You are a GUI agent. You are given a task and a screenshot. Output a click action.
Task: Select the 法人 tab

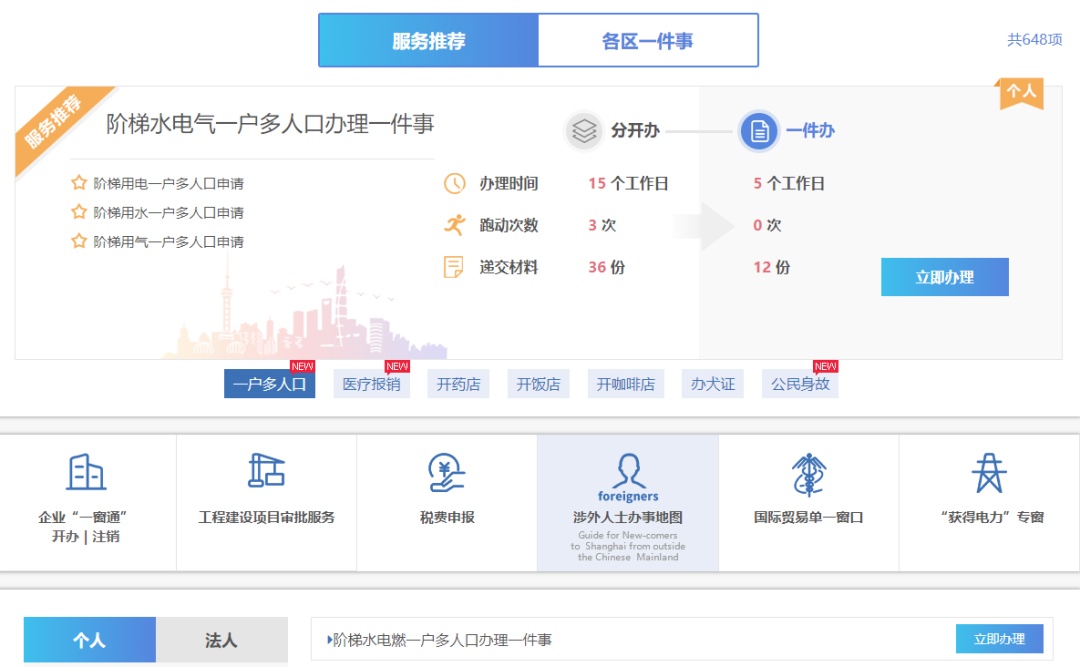click(221, 640)
